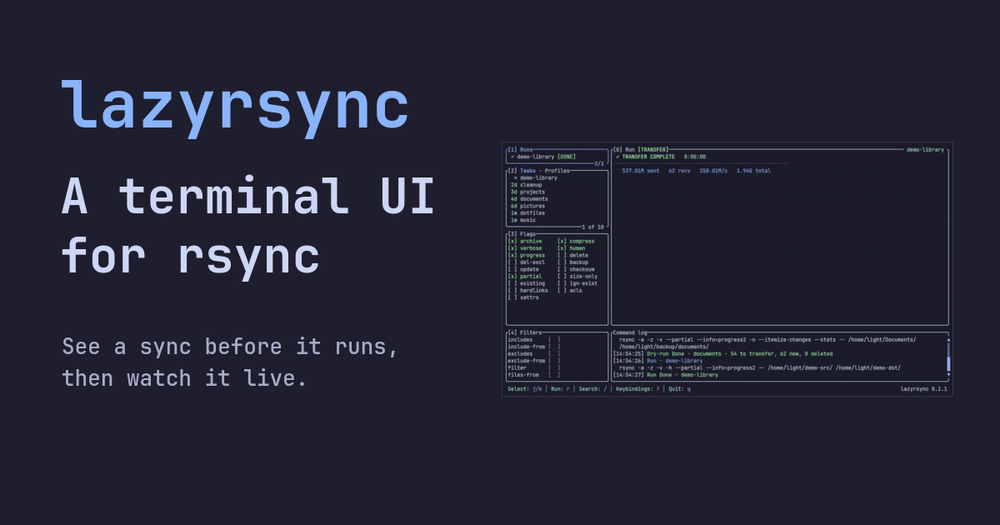Click the Search: / footer hint
Image resolution: width=1000 pixels, height=525 pixels.
tap(592, 389)
